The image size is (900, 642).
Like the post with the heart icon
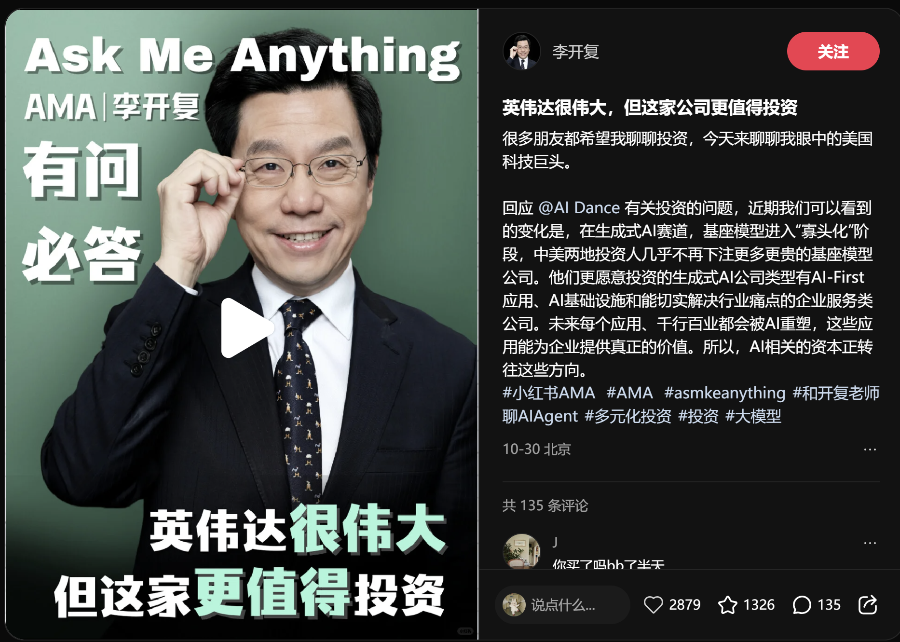[653, 605]
